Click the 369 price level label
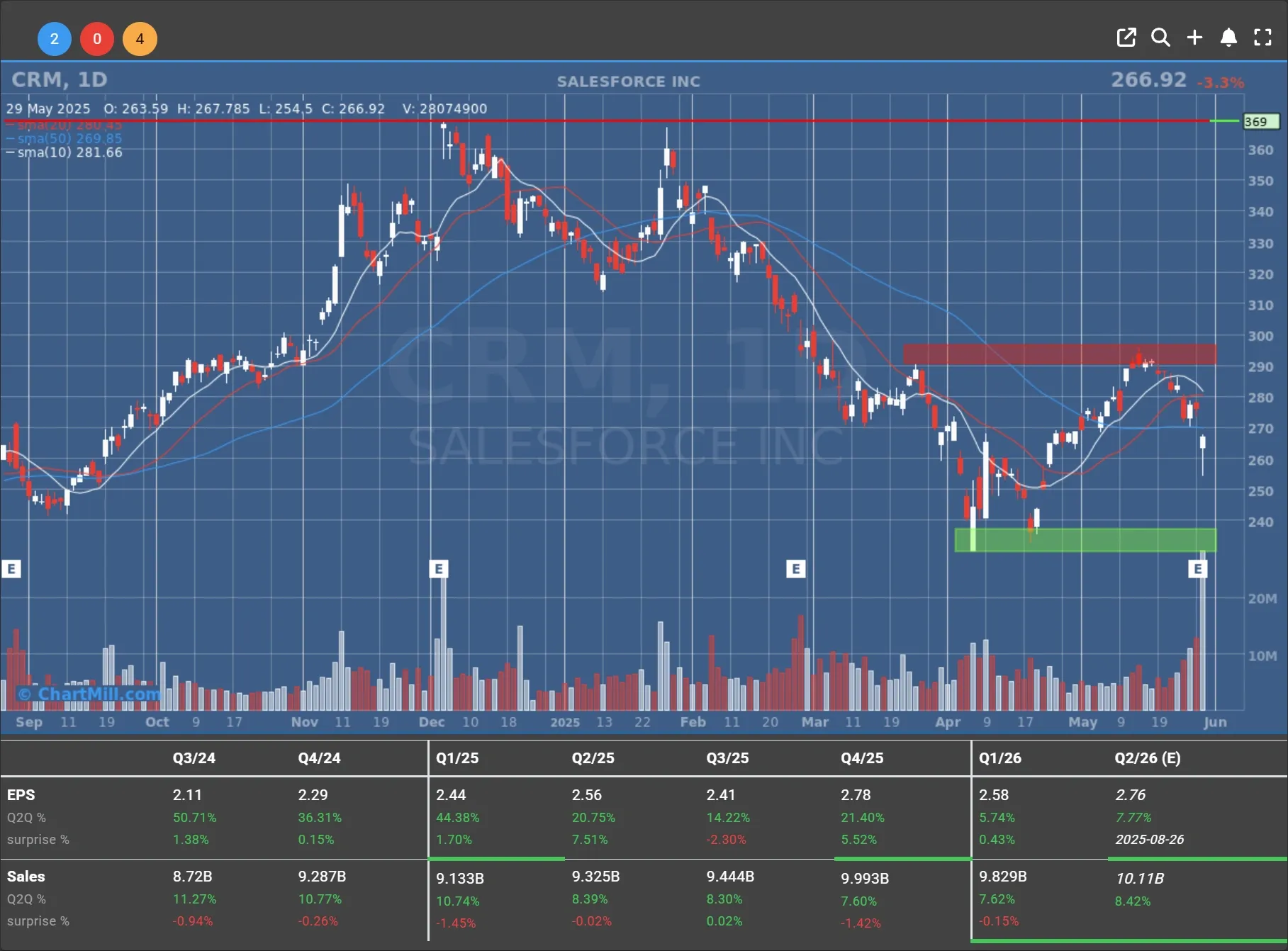Viewport: 1288px width, 951px height. (1261, 122)
